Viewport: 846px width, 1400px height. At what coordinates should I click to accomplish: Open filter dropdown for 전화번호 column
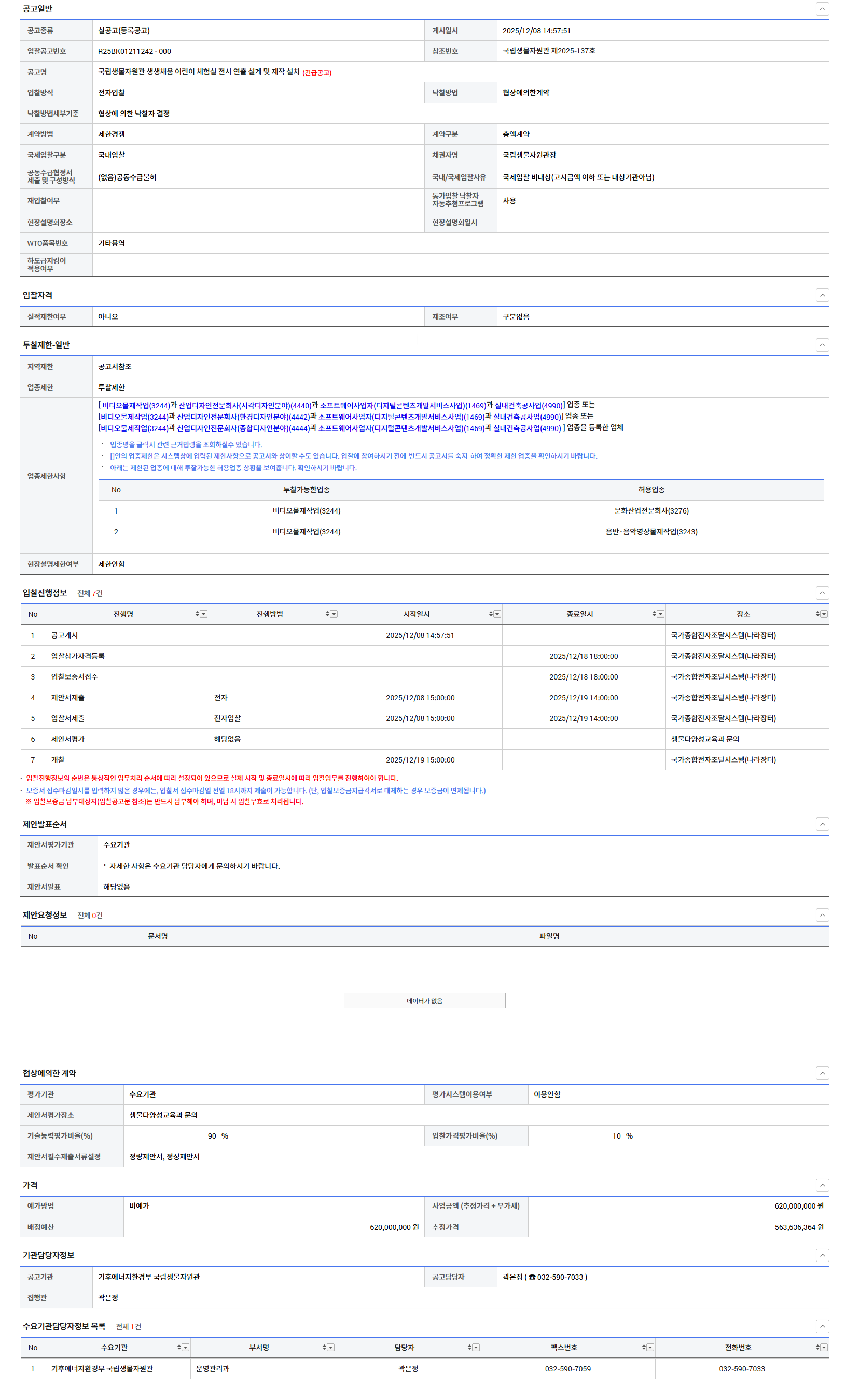824,1347
